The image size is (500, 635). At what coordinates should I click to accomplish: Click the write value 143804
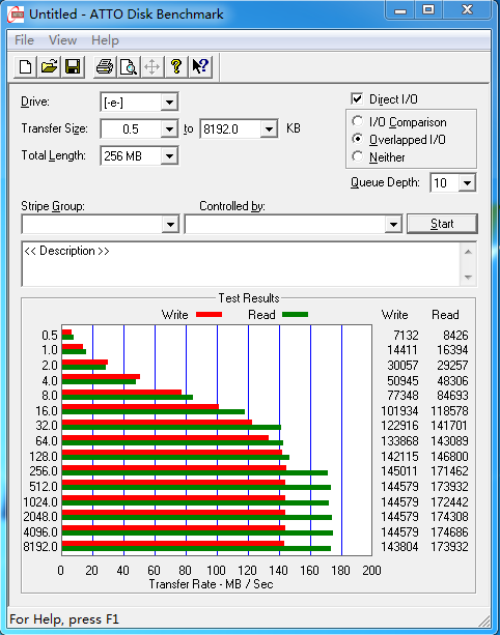coord(400,547)
